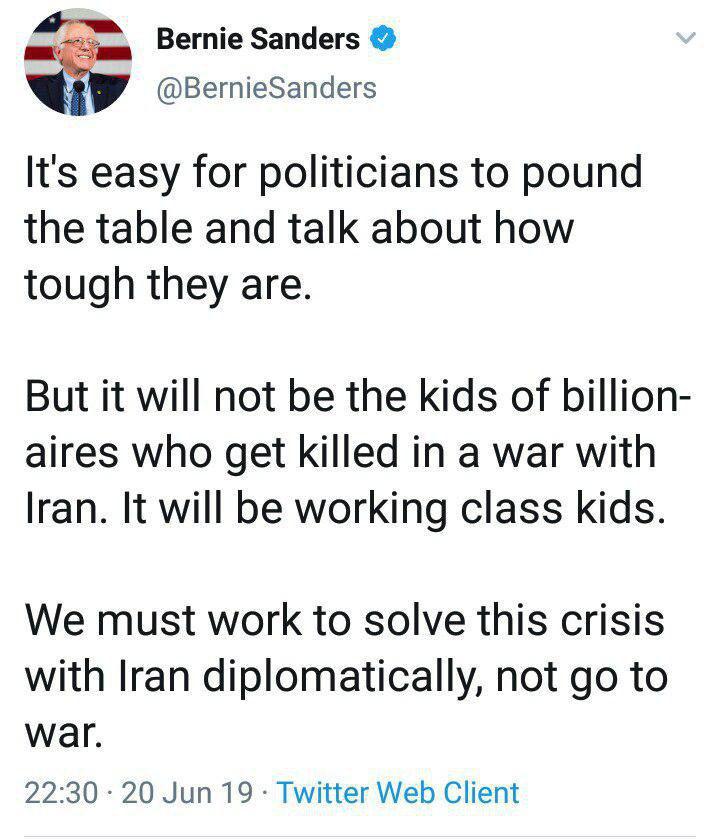The image size is (720, 839).
Task: Click the Bernie Sanders display name
Action: point(258,39)
